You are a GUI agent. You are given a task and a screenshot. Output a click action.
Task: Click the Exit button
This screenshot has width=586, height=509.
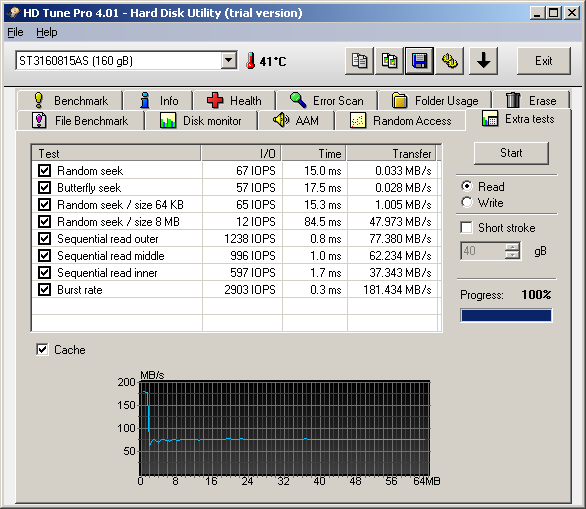coord(543,61)
